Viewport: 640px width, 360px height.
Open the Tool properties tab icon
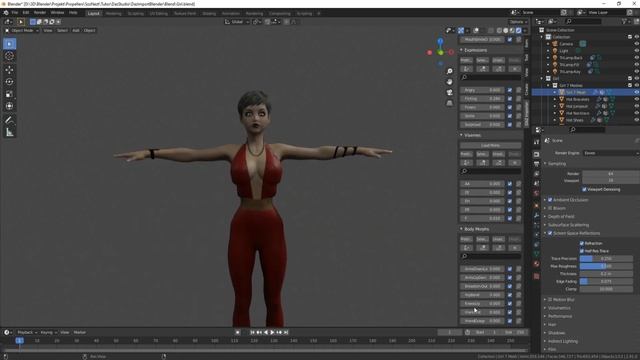point(536,142)
